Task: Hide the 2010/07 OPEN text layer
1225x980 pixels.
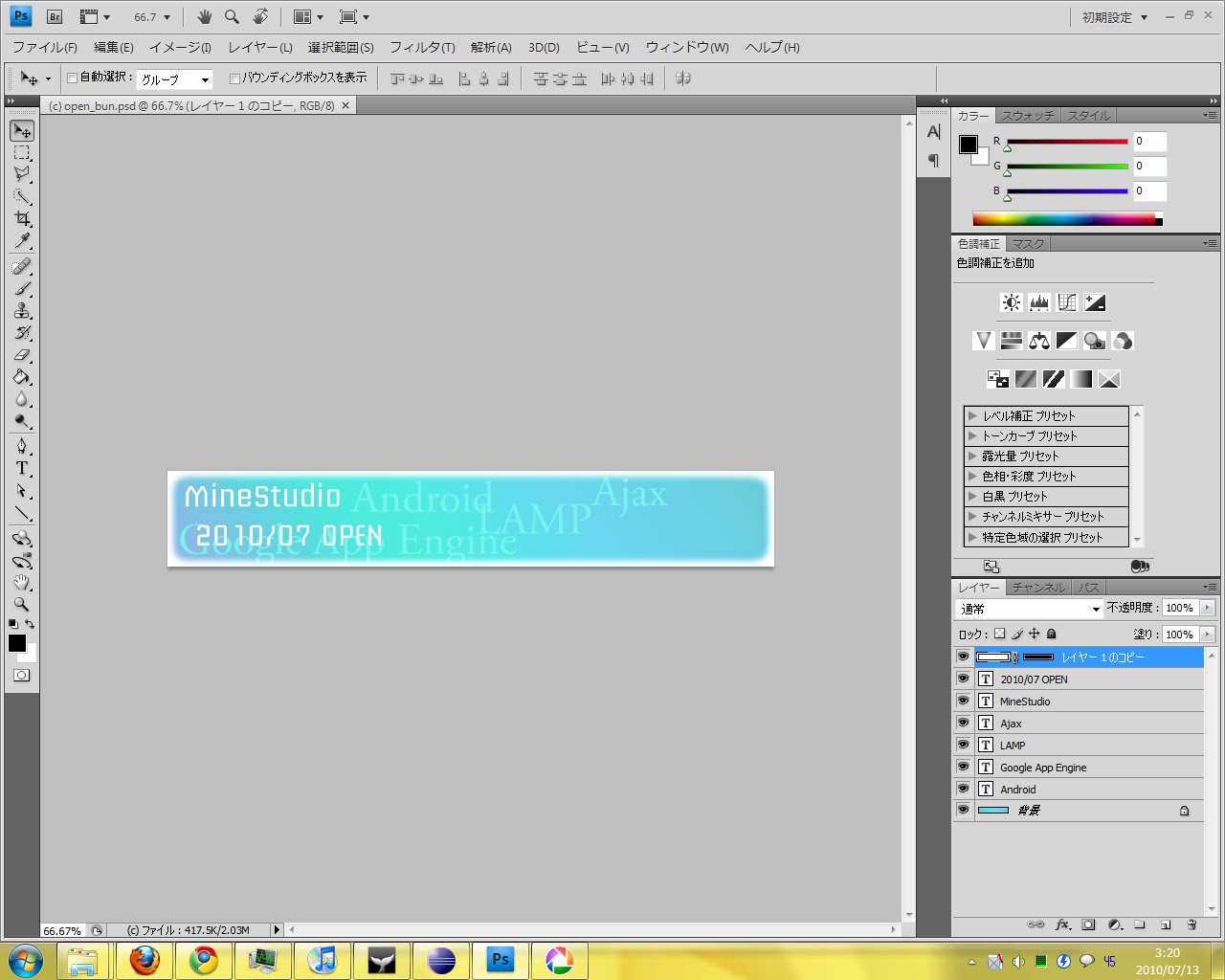Action: (x=963, y=679)
